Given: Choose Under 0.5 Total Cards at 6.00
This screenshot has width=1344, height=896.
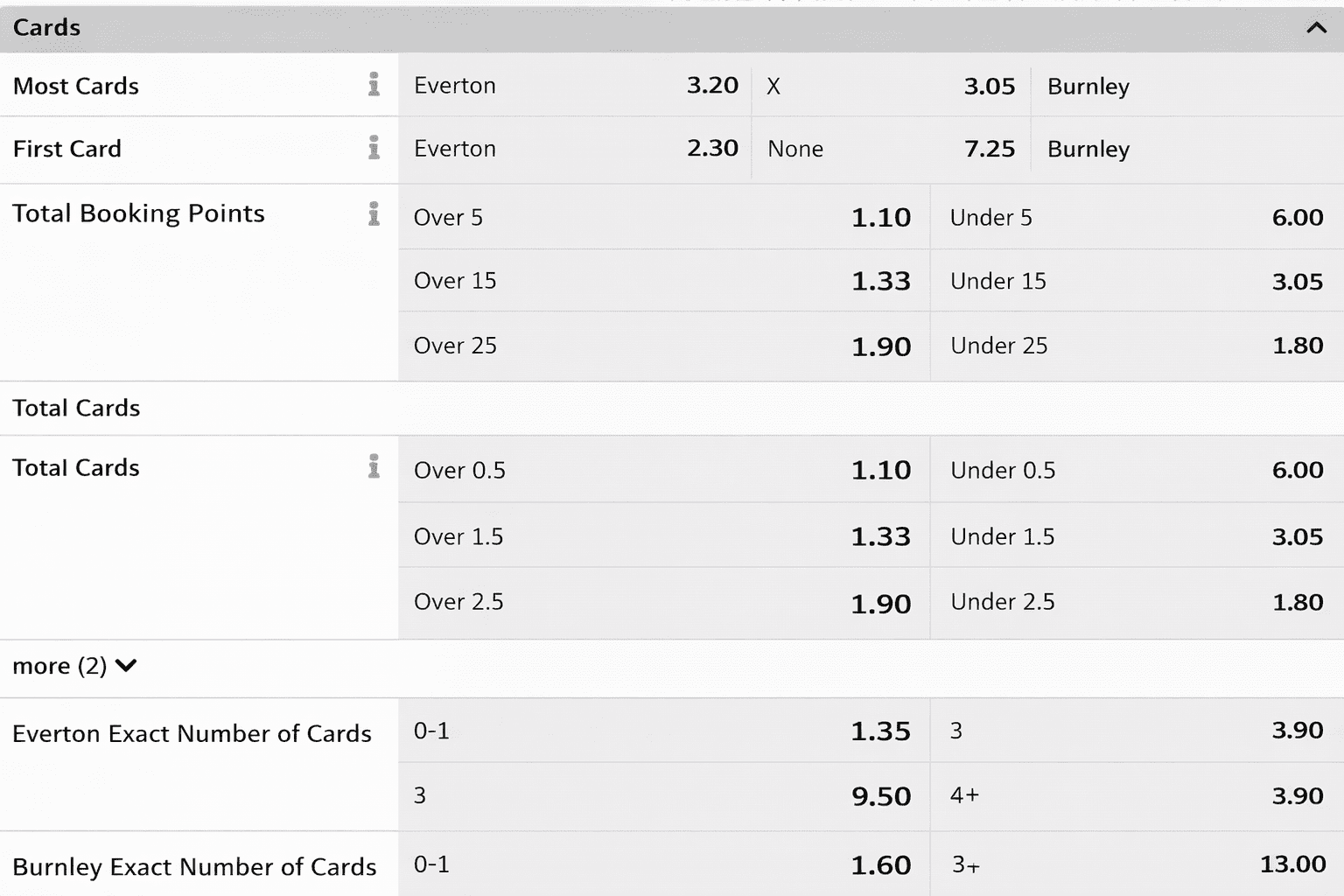Looking at the screenshot, I should tap(1136, 470).
